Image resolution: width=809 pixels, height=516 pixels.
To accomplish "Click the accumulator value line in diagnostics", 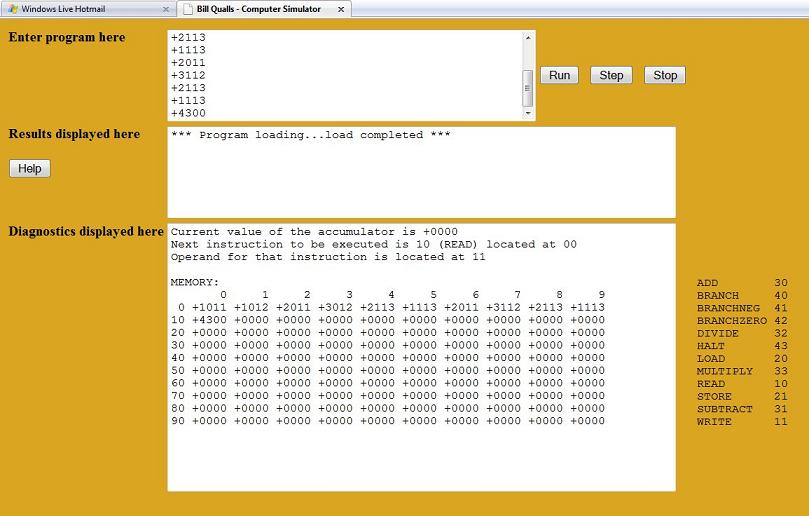I will point(314,232).
